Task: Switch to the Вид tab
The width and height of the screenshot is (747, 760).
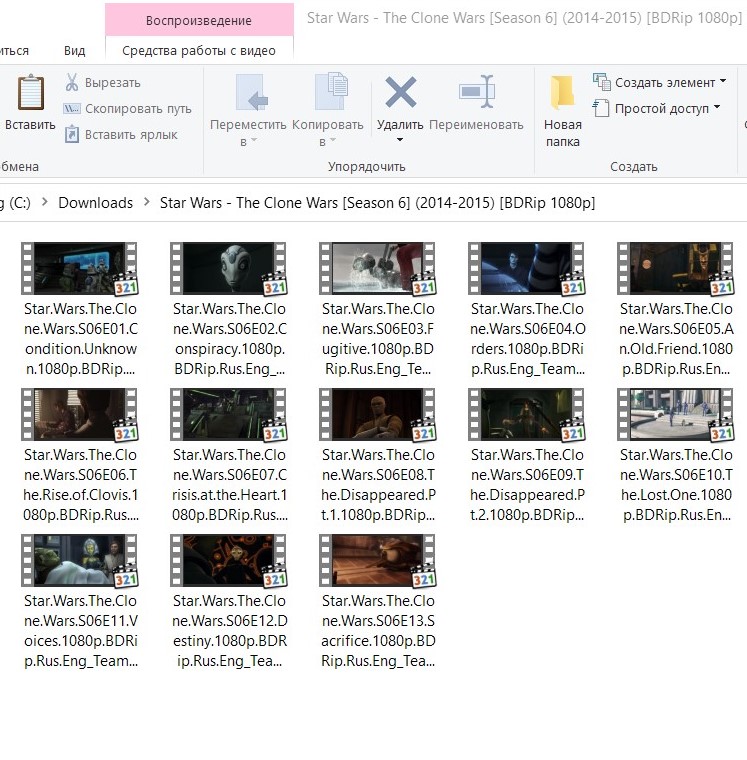Action: 74,50
